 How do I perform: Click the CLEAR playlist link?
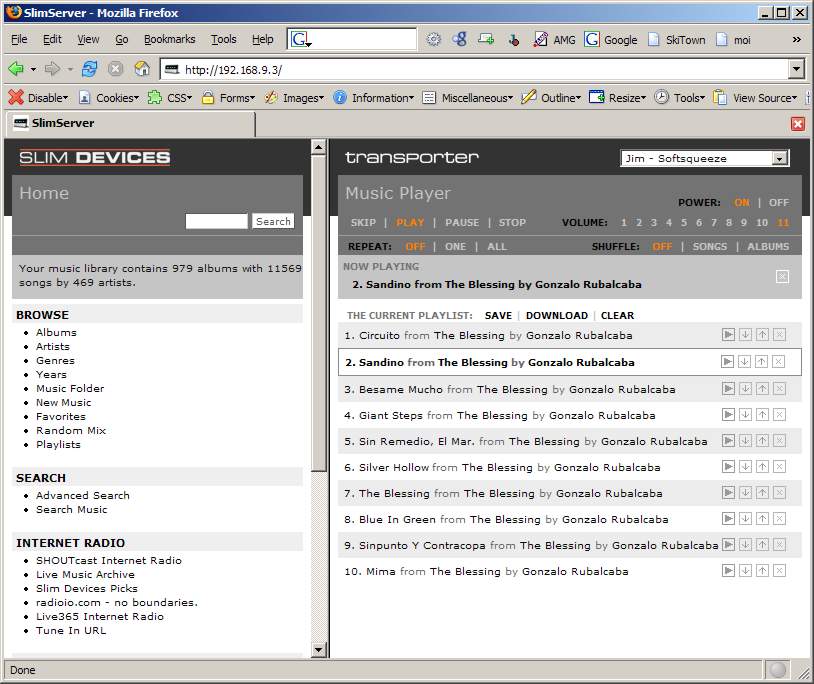pyautogui.click(x=617, y=315)
